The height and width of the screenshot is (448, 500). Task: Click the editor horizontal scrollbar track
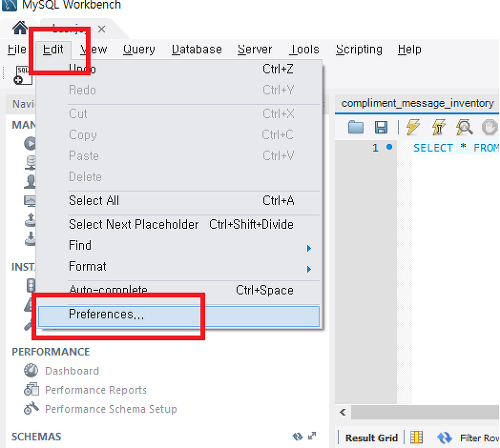[x=425, y=412]
